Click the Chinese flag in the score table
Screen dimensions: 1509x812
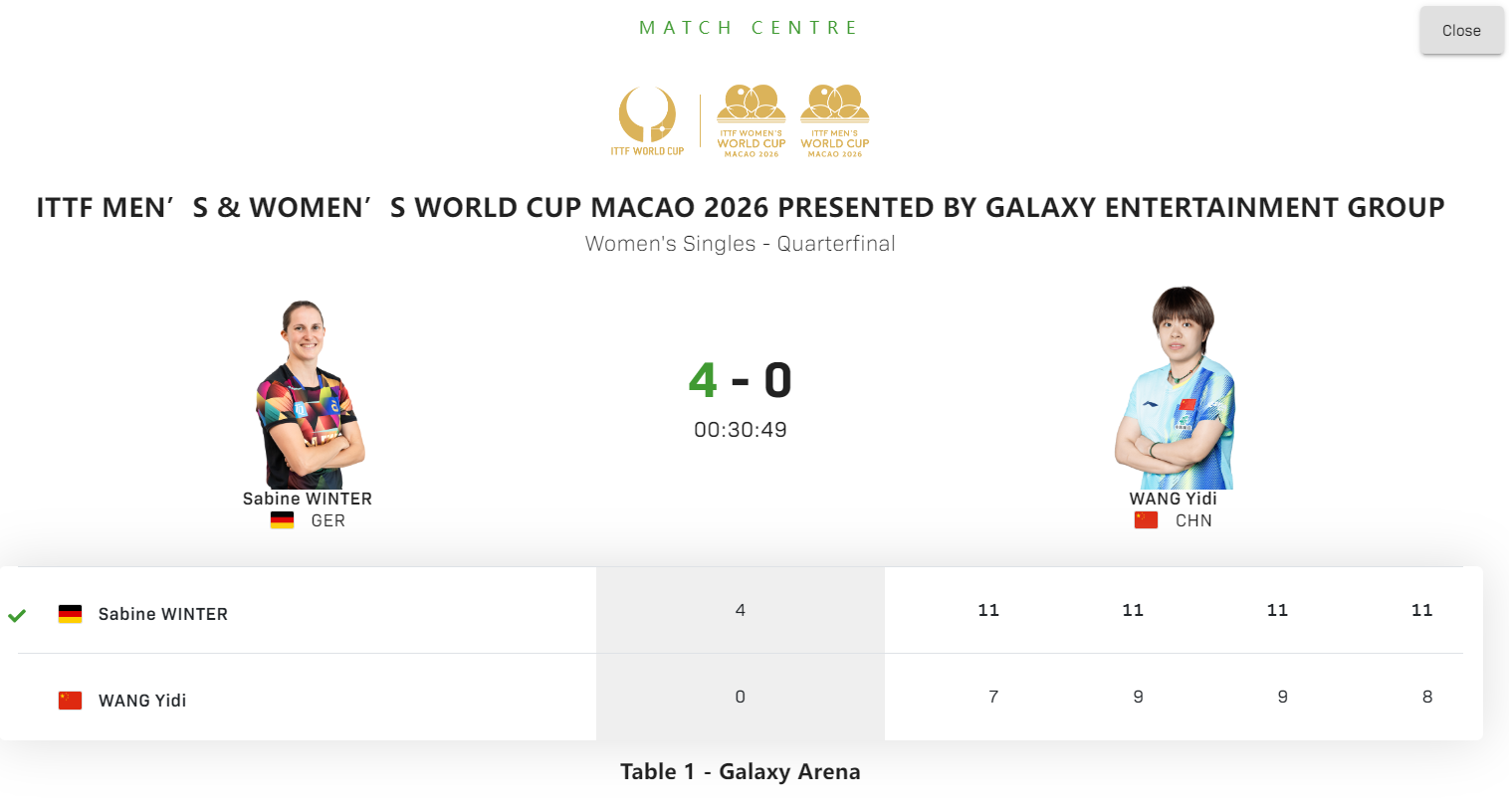click(x=70, y=701)
